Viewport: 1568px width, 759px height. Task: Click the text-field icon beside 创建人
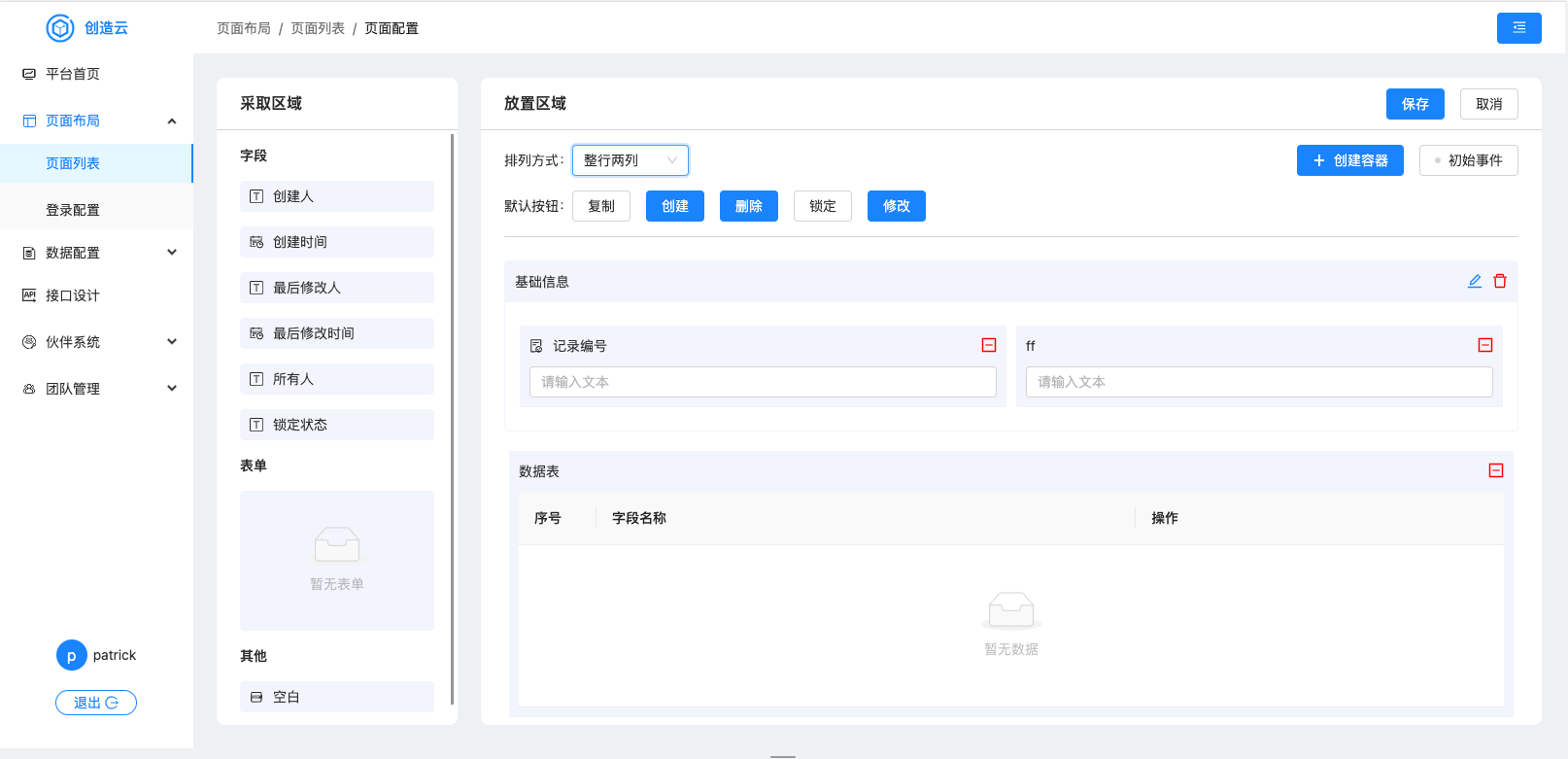point(256,196)
